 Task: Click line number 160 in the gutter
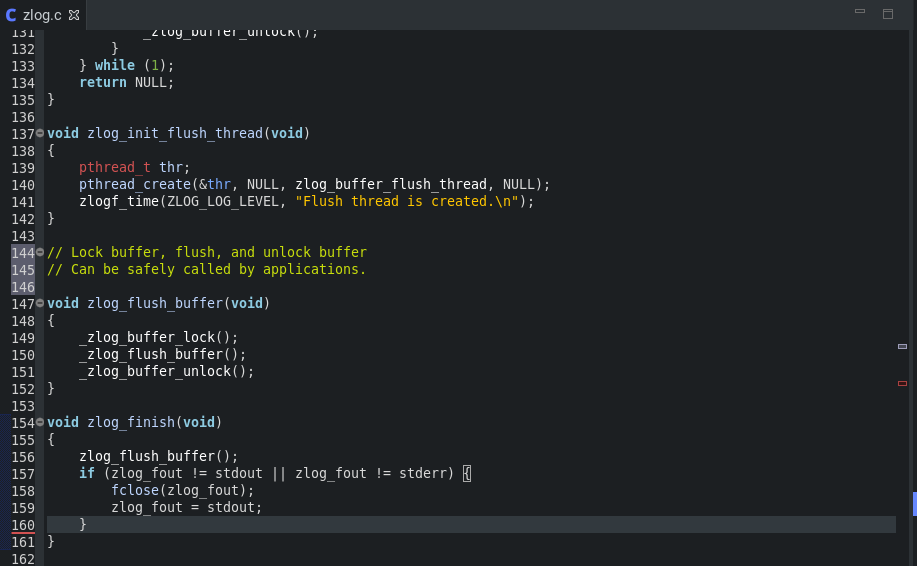(23, 525)
